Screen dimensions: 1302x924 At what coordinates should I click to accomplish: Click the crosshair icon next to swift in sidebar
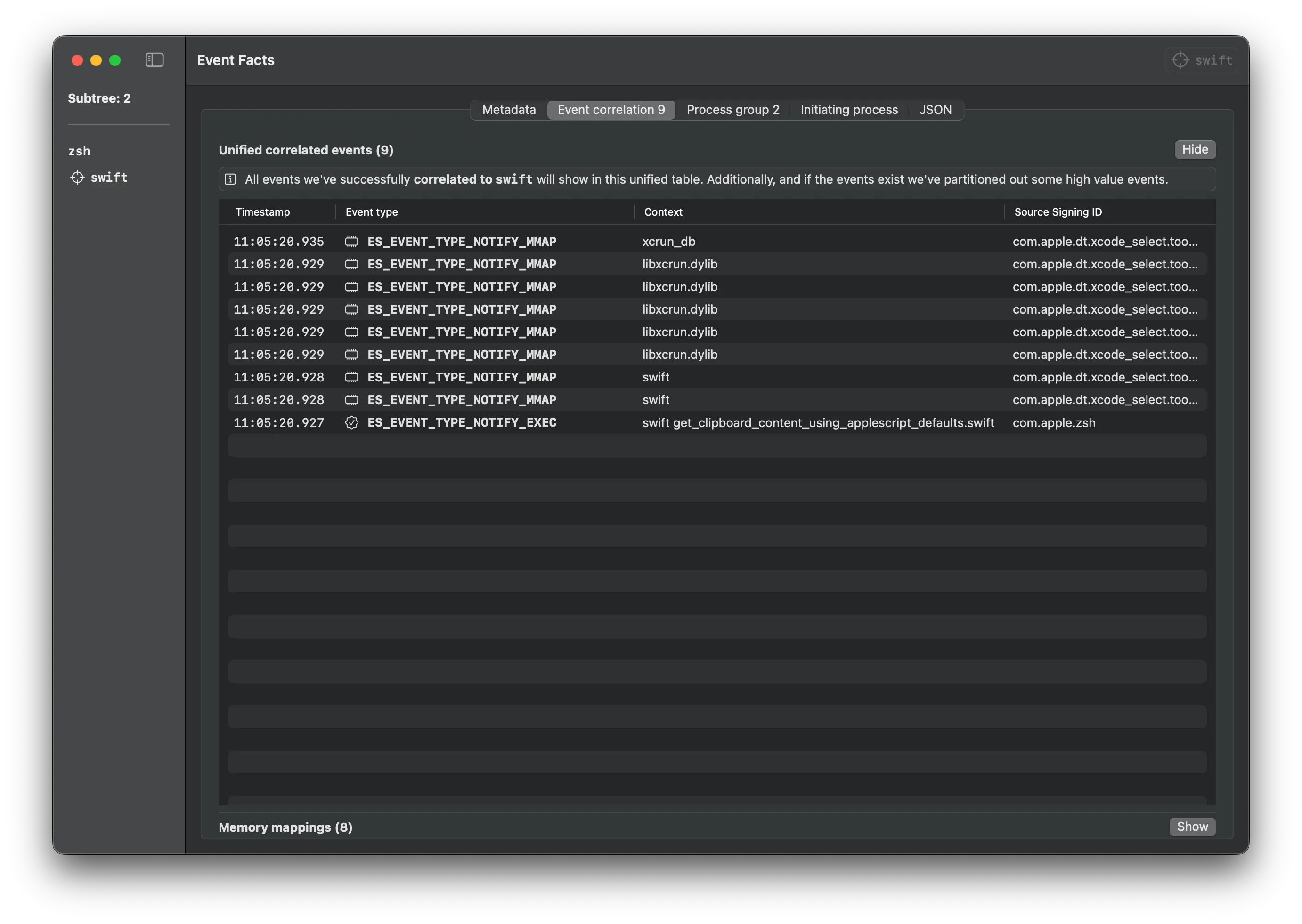(77, 178)
